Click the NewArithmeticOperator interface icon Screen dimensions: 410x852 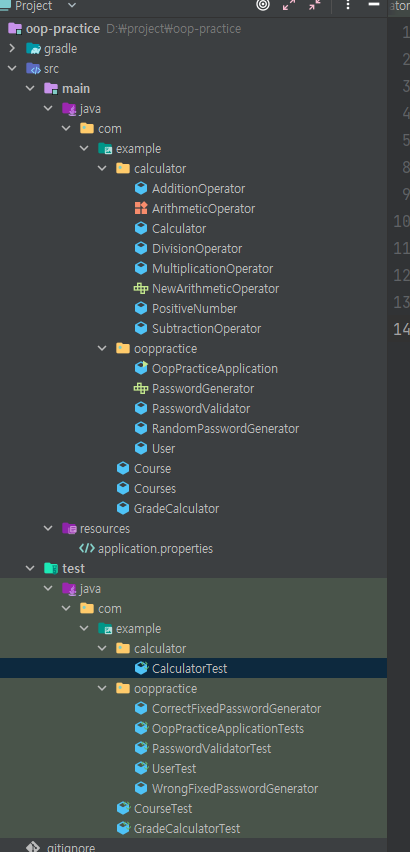point(141,289)
